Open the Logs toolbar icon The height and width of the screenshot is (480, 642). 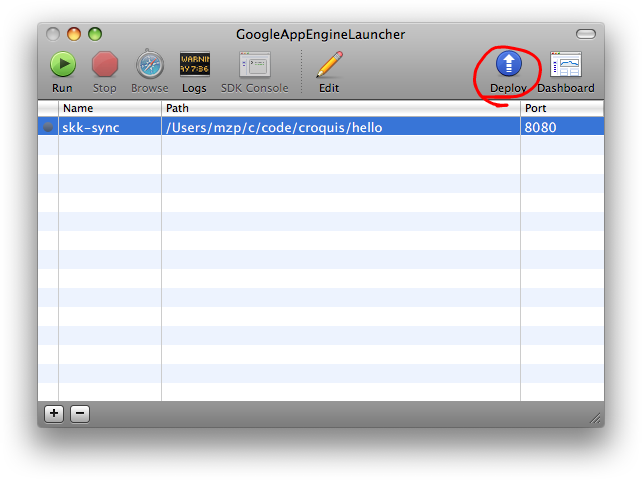(x=195, y=64)
